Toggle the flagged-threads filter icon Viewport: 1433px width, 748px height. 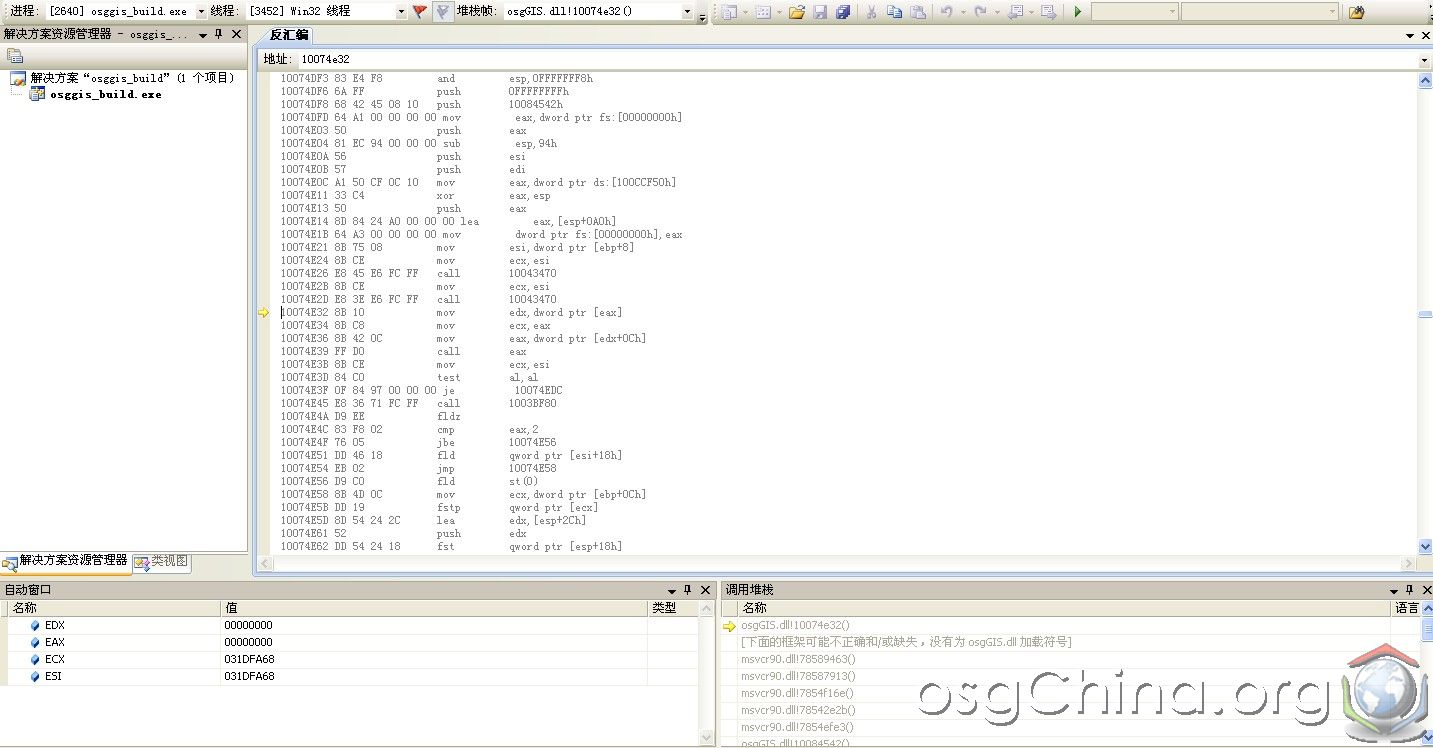442,12
